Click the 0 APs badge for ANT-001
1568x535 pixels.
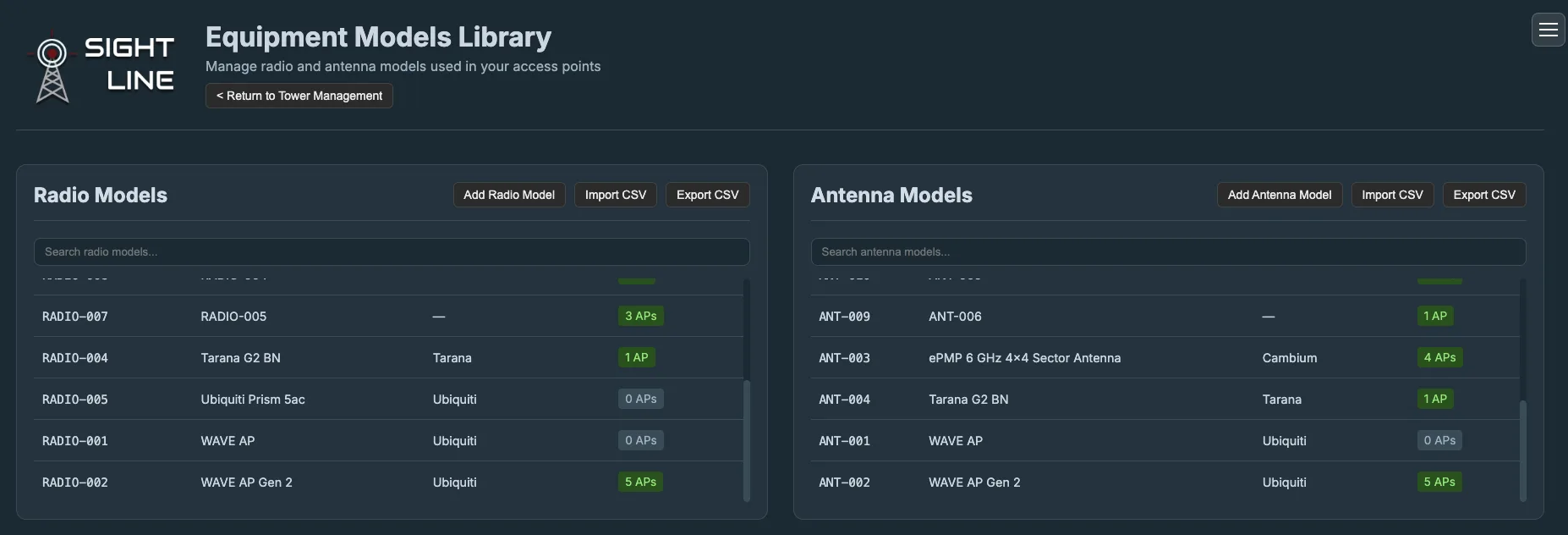pyautogui.click(x=1439, y=440)
